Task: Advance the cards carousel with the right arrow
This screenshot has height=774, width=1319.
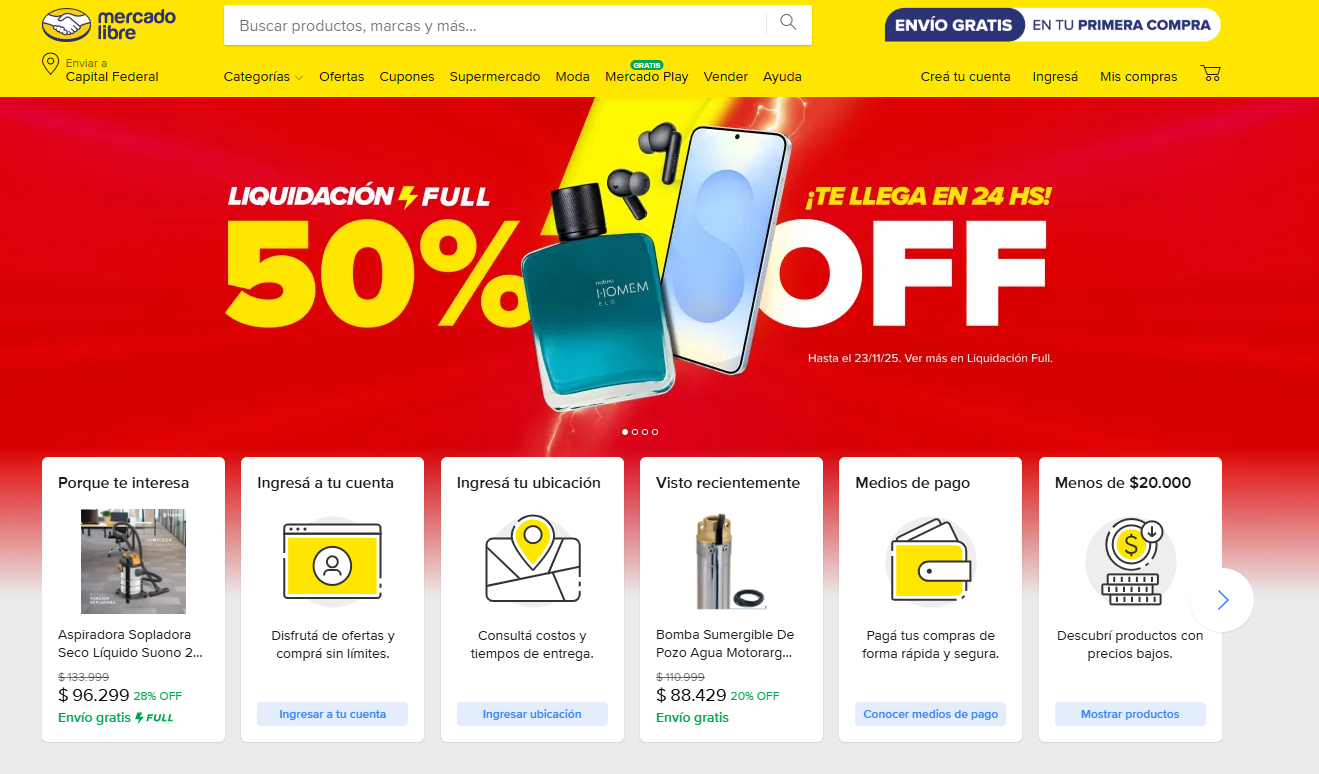Action: coord(1222,600)
